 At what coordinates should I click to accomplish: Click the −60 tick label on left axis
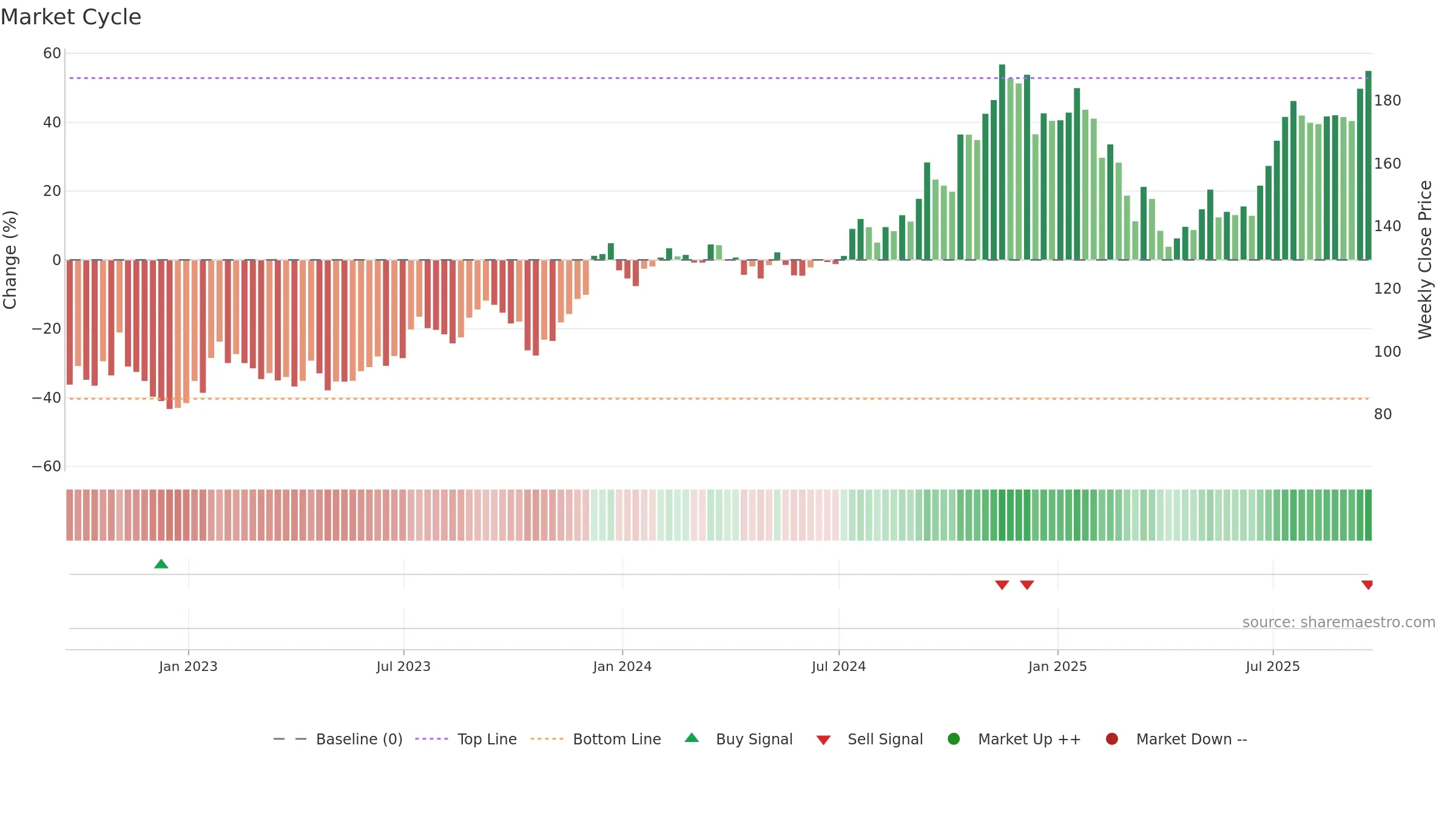[x=47, y=467]
